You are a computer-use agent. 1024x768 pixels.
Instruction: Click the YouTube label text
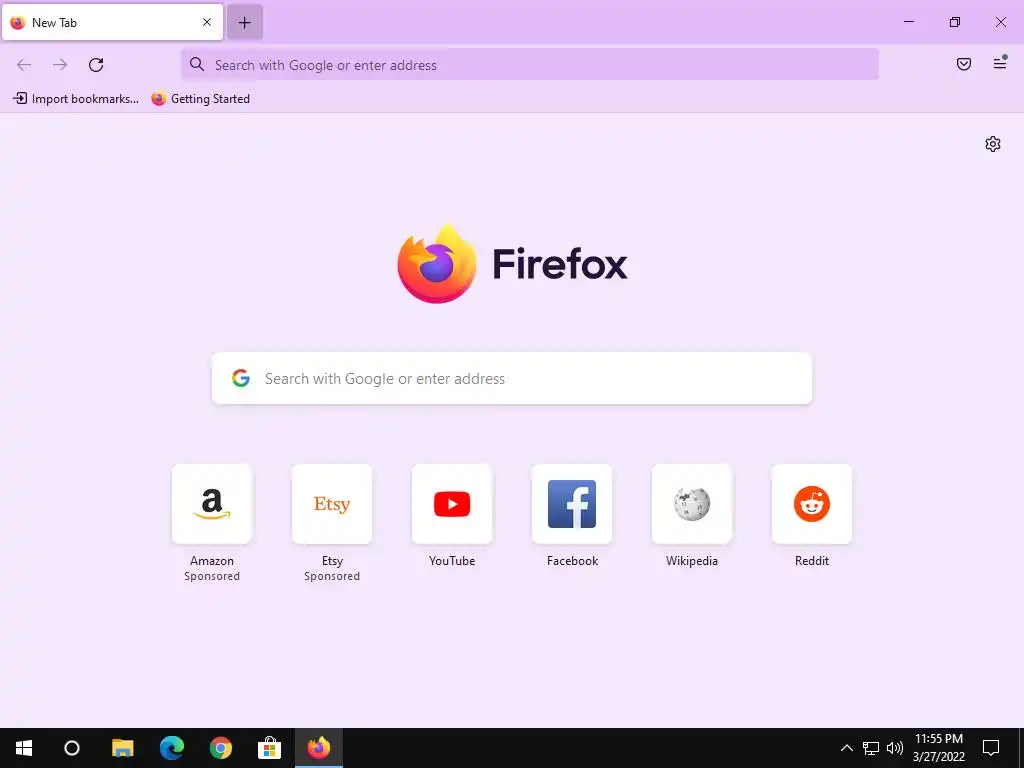coord(452,561)
